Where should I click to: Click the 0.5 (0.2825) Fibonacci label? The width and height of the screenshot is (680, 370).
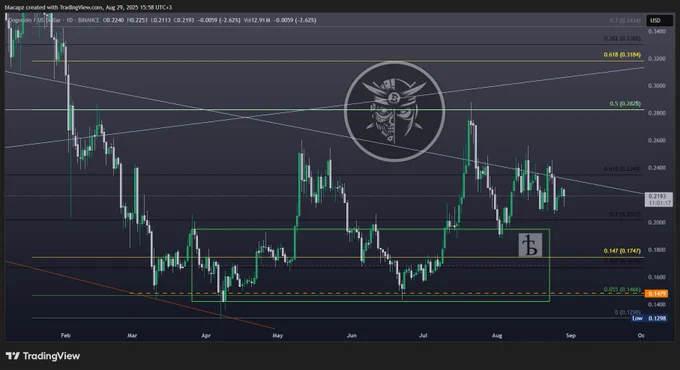(x=625, y=104)
